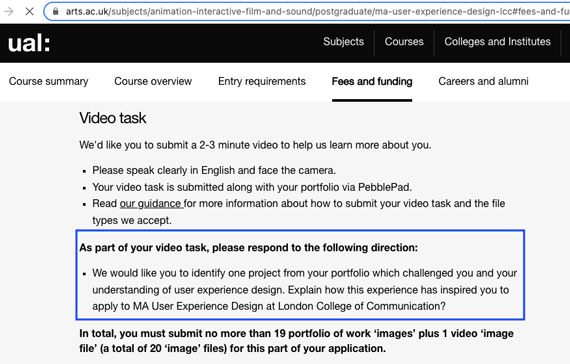Click the browser forward arrow
The width and height of the screenshot is (570, 364).
click(8, 12)
